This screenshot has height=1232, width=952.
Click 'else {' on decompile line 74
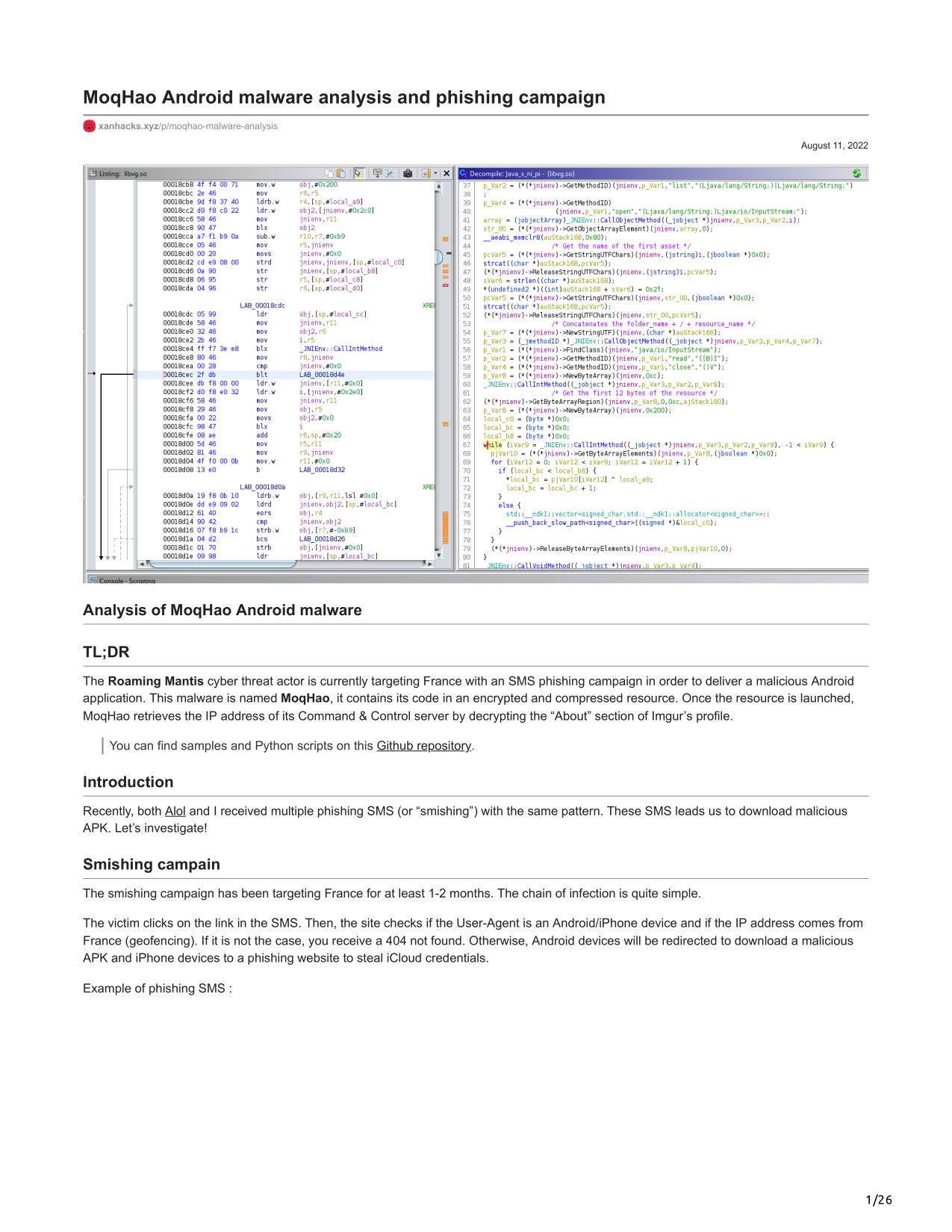(x=509, y=505)
